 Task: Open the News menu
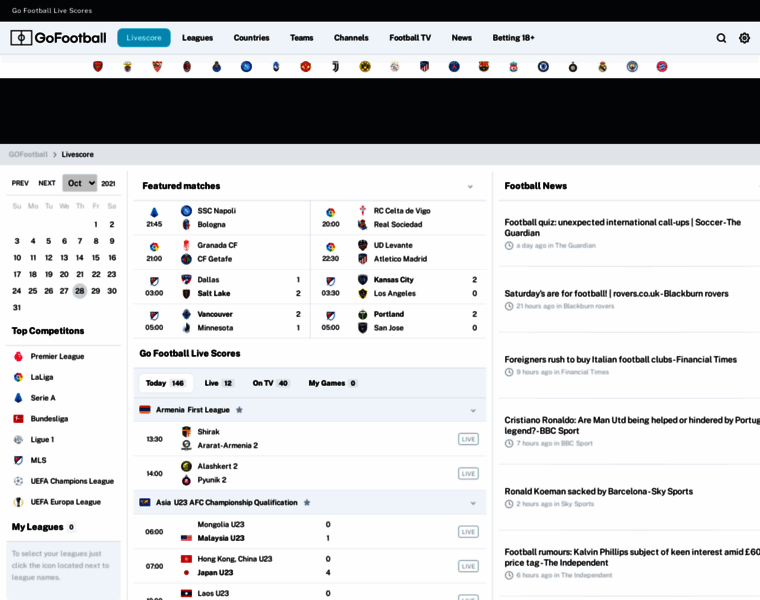(461, 38)
